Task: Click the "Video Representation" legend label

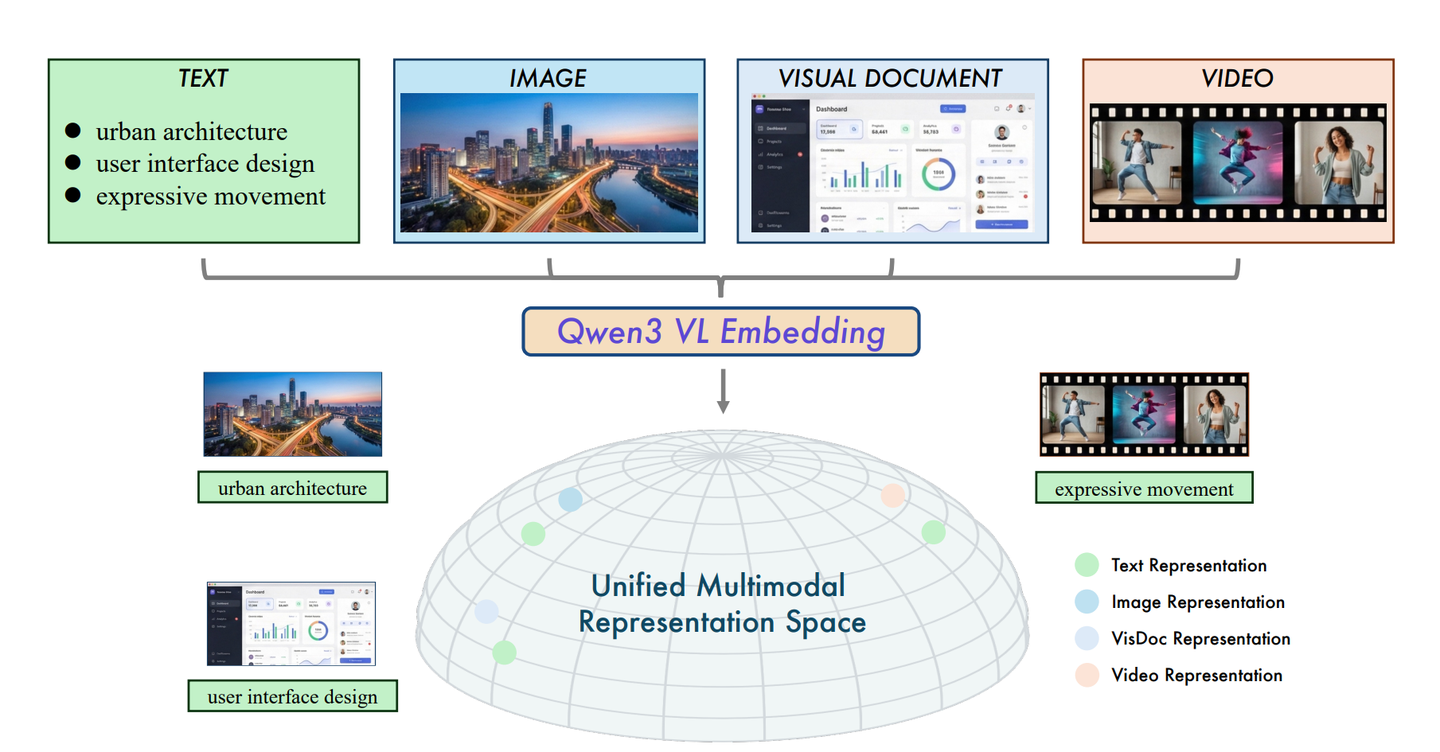Action: coord(1197,675)
